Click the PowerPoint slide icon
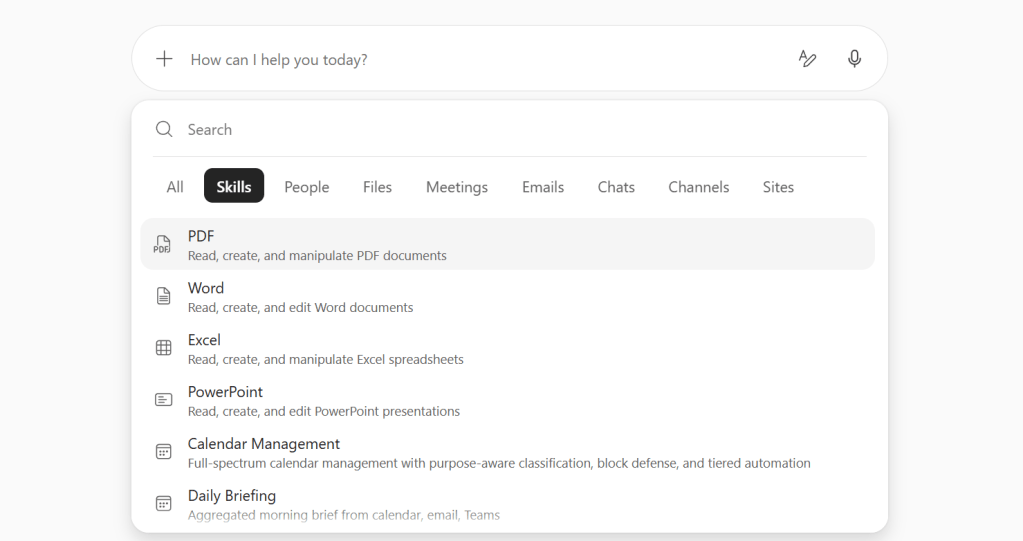 163,400
